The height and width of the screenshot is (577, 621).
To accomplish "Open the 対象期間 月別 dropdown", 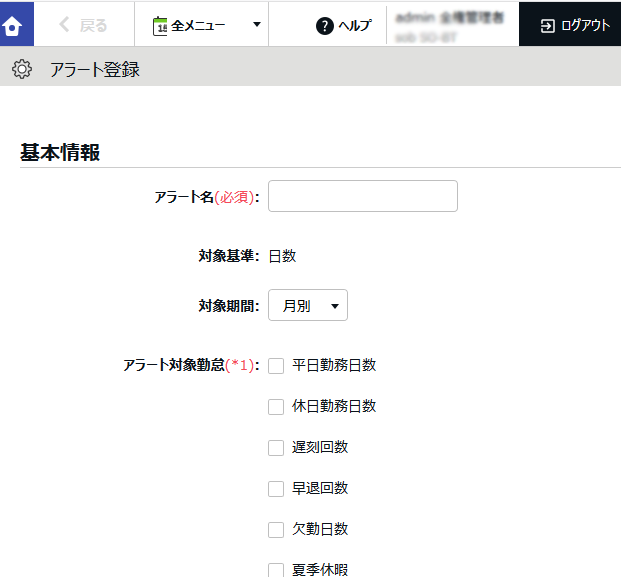I will point(307,306).
